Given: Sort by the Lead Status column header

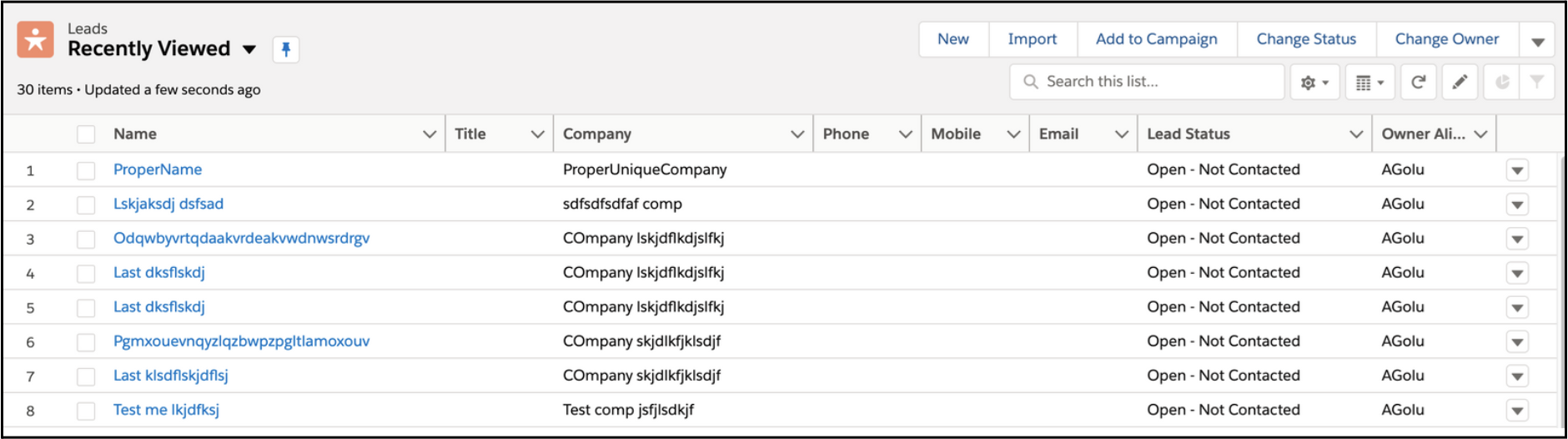Looking at the screenshot, I should tap(1189, 134).
